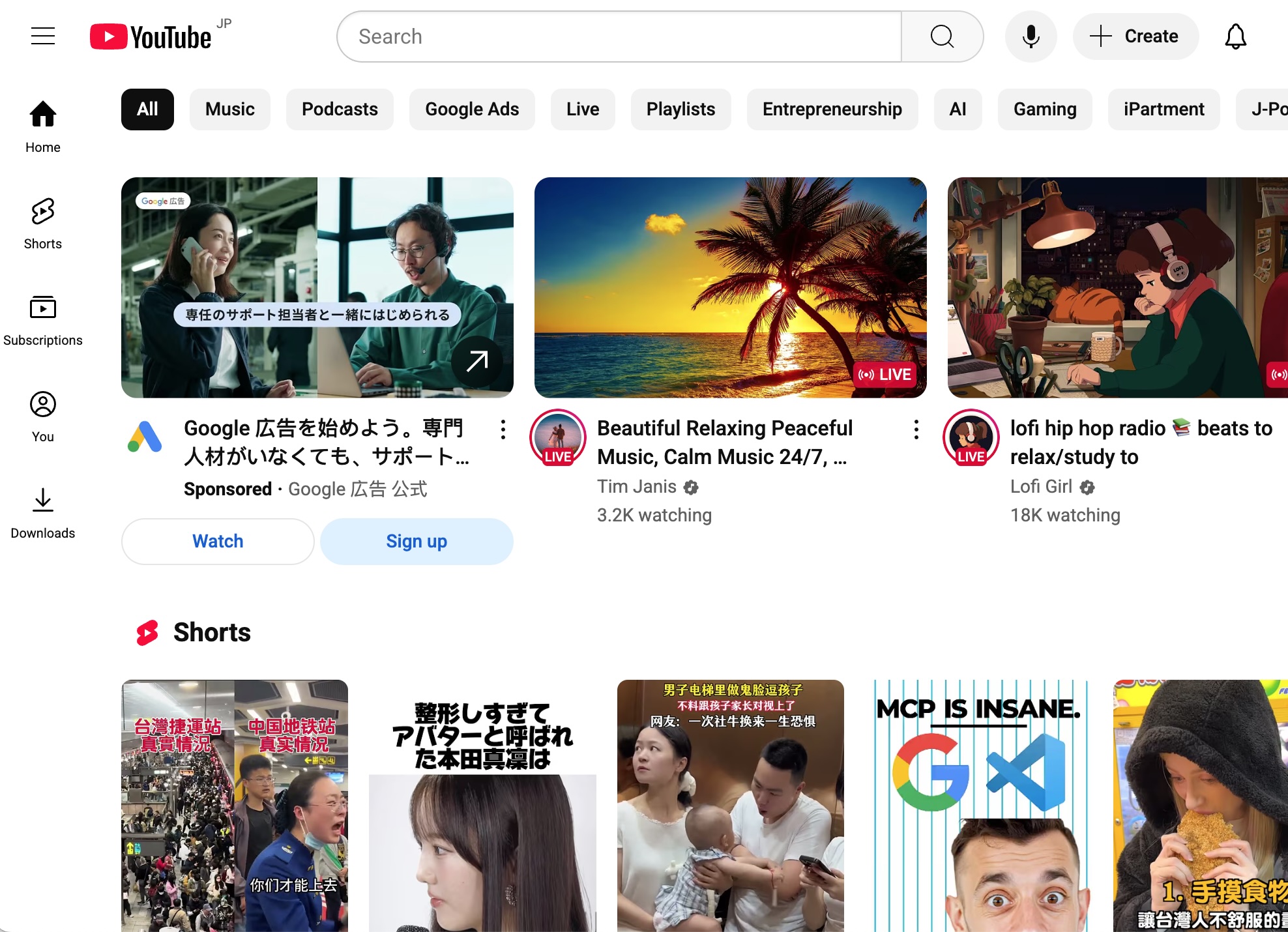The image size is (1288, 932).
Task: Open Beautiful Relaxing Peaceful Music title
Action: coord(725,443)
